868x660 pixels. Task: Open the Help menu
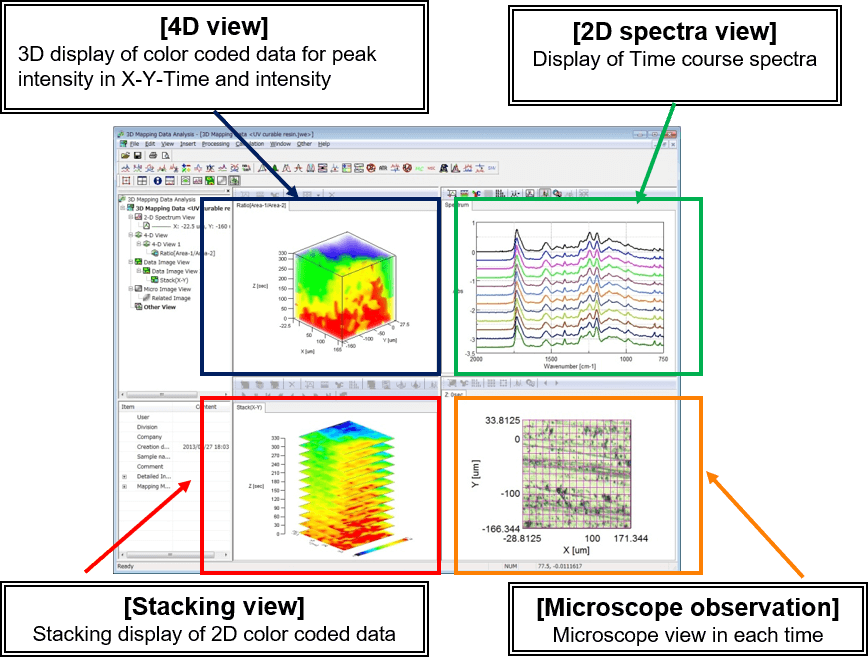coord(324,144)
